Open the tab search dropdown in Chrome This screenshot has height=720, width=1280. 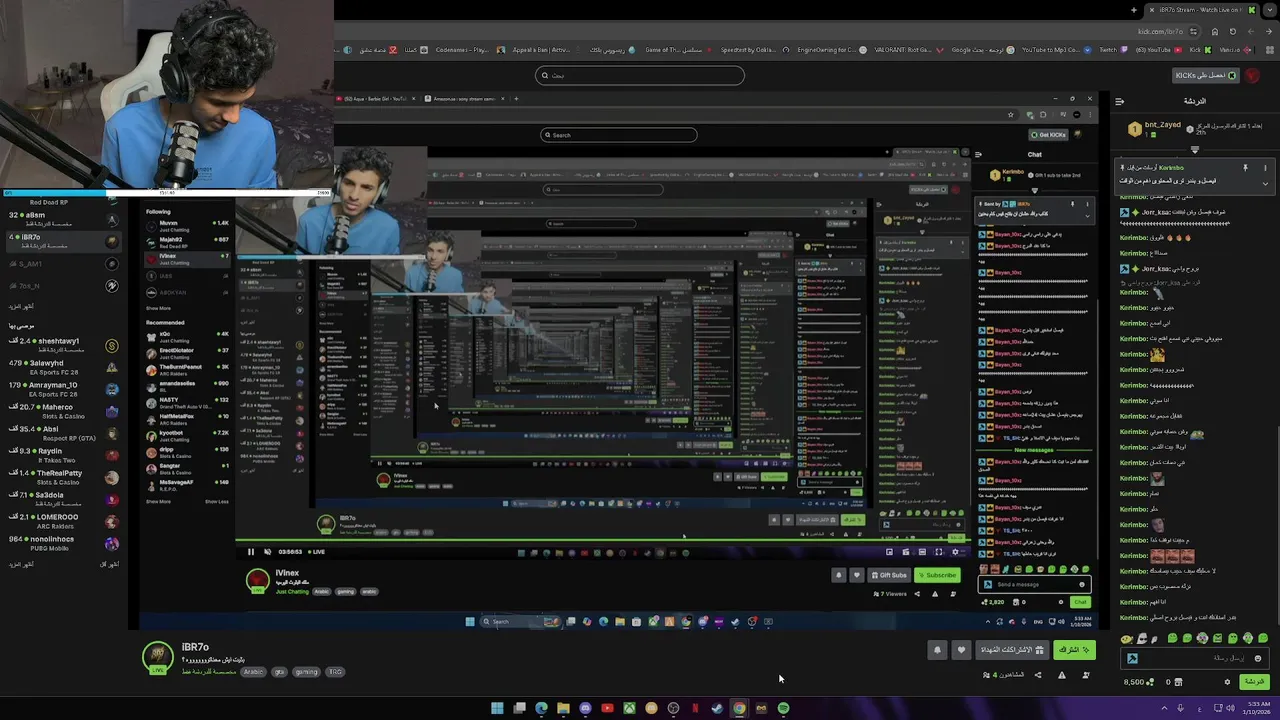click(x=1270, y=10)
